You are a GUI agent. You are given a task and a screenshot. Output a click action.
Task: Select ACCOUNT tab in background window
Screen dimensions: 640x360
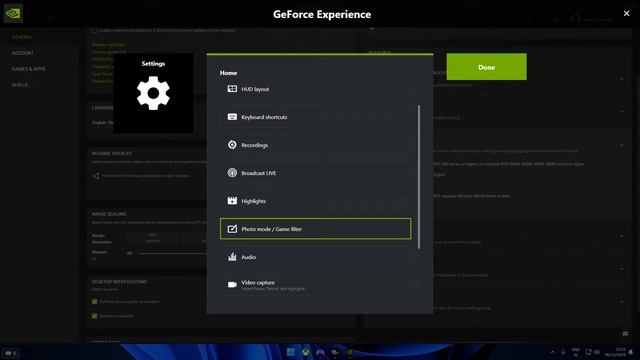23,53
